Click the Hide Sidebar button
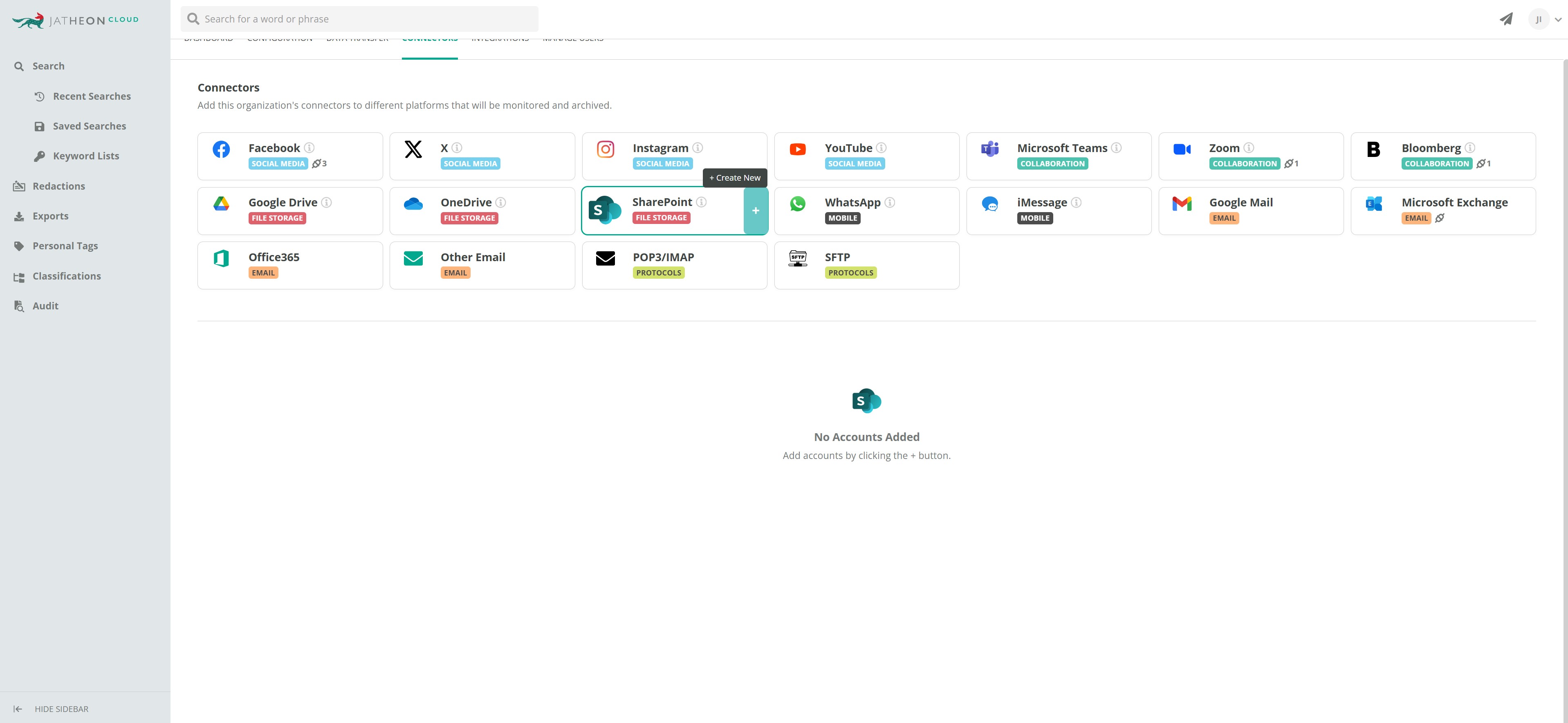Image resolution: width=1568 pixels, height=723 pixels. tap(51, 709)
